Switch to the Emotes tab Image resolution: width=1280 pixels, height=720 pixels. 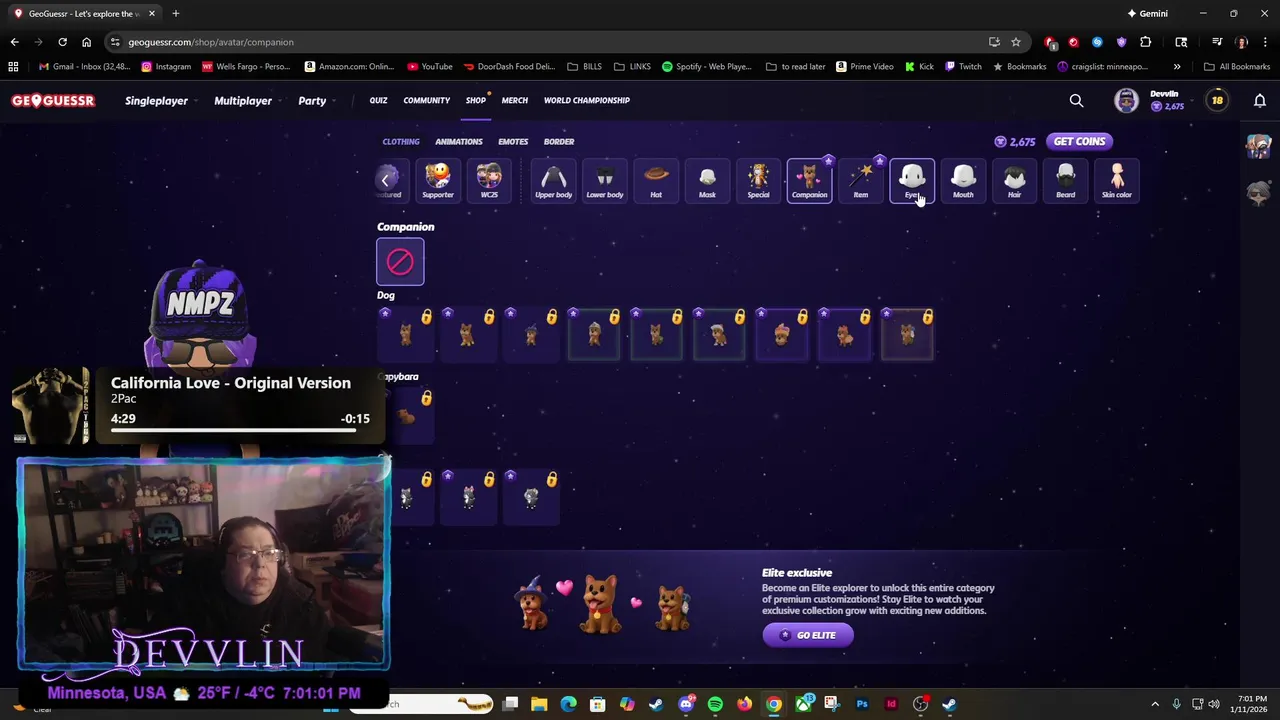click(513, 142)
